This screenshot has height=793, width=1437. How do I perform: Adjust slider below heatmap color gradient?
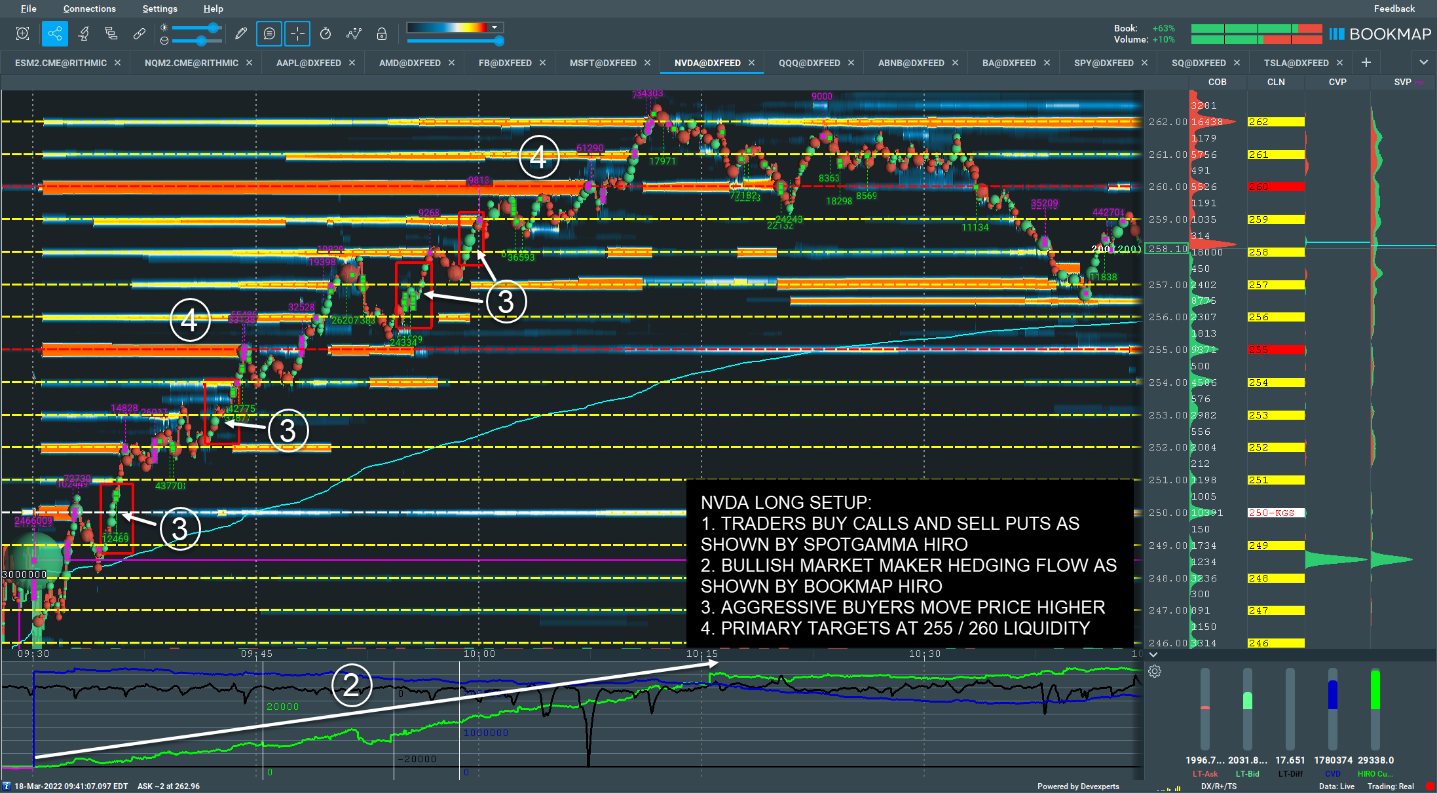[x=455, y=41]
